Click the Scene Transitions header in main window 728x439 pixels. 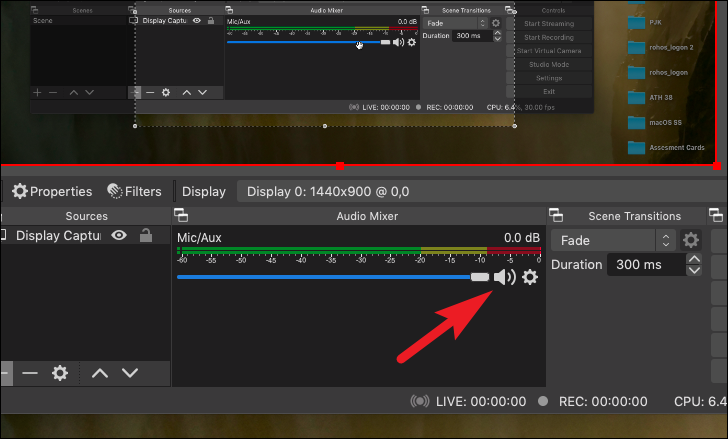tap(634, 216)
